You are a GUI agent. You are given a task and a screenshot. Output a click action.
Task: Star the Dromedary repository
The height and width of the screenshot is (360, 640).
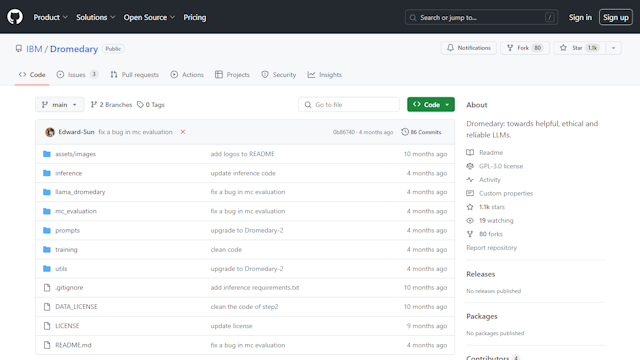(x=580, y=48)
